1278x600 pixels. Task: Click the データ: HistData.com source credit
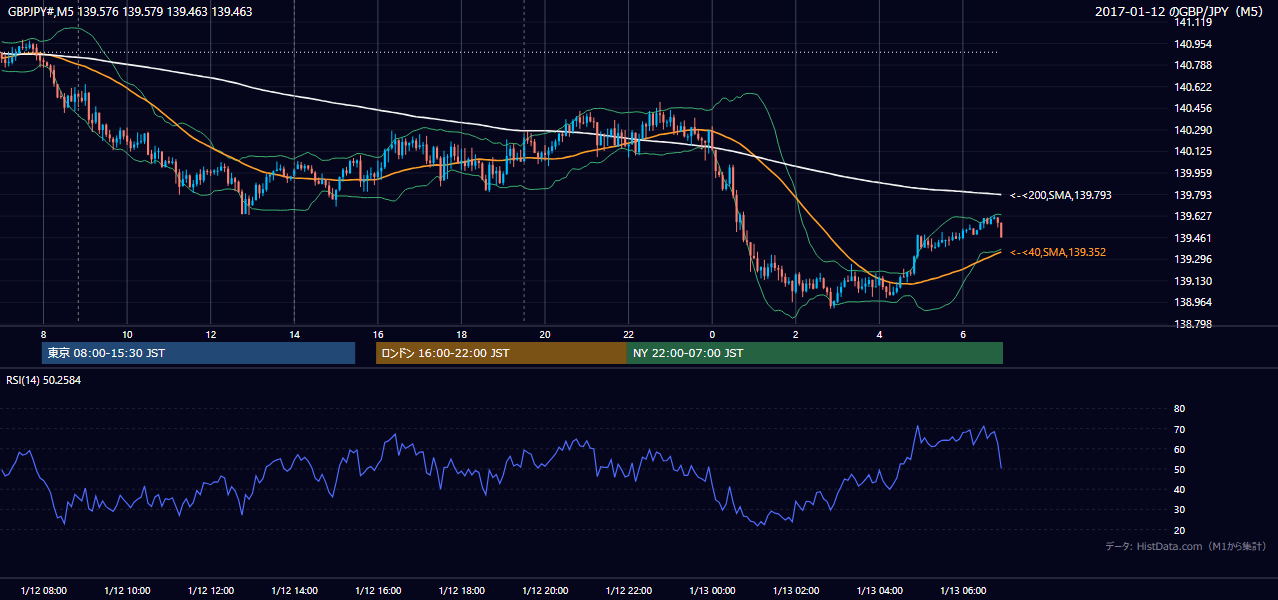[x=1186, y=546]
